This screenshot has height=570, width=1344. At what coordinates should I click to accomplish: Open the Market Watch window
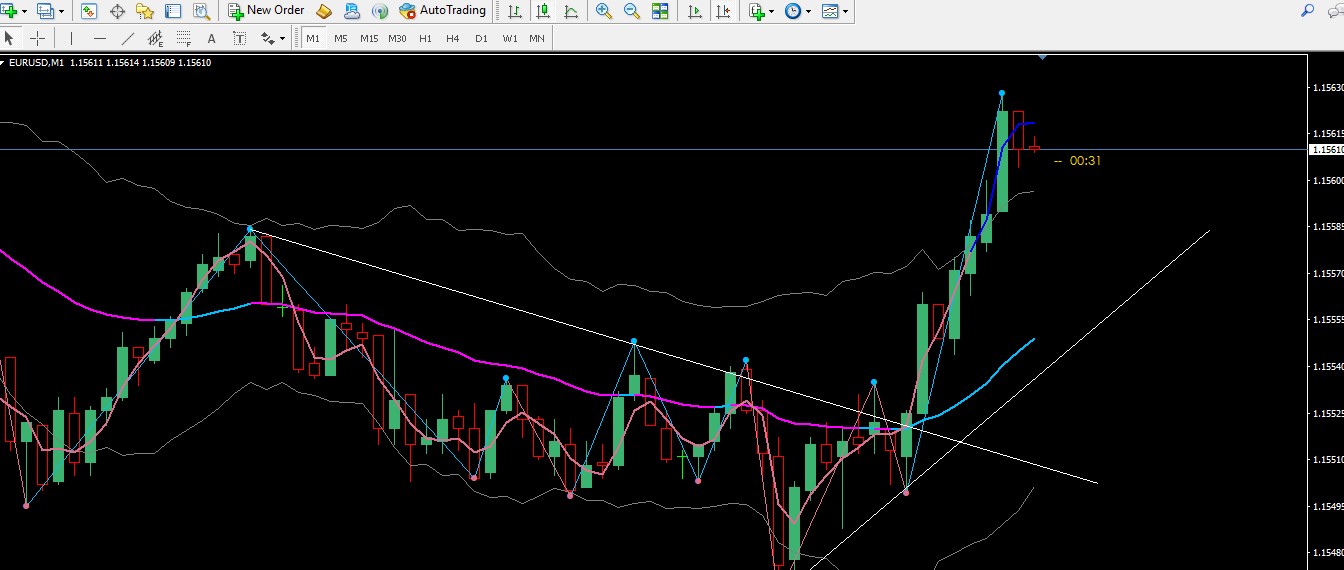pyautogui.click(x=89, y=11)
